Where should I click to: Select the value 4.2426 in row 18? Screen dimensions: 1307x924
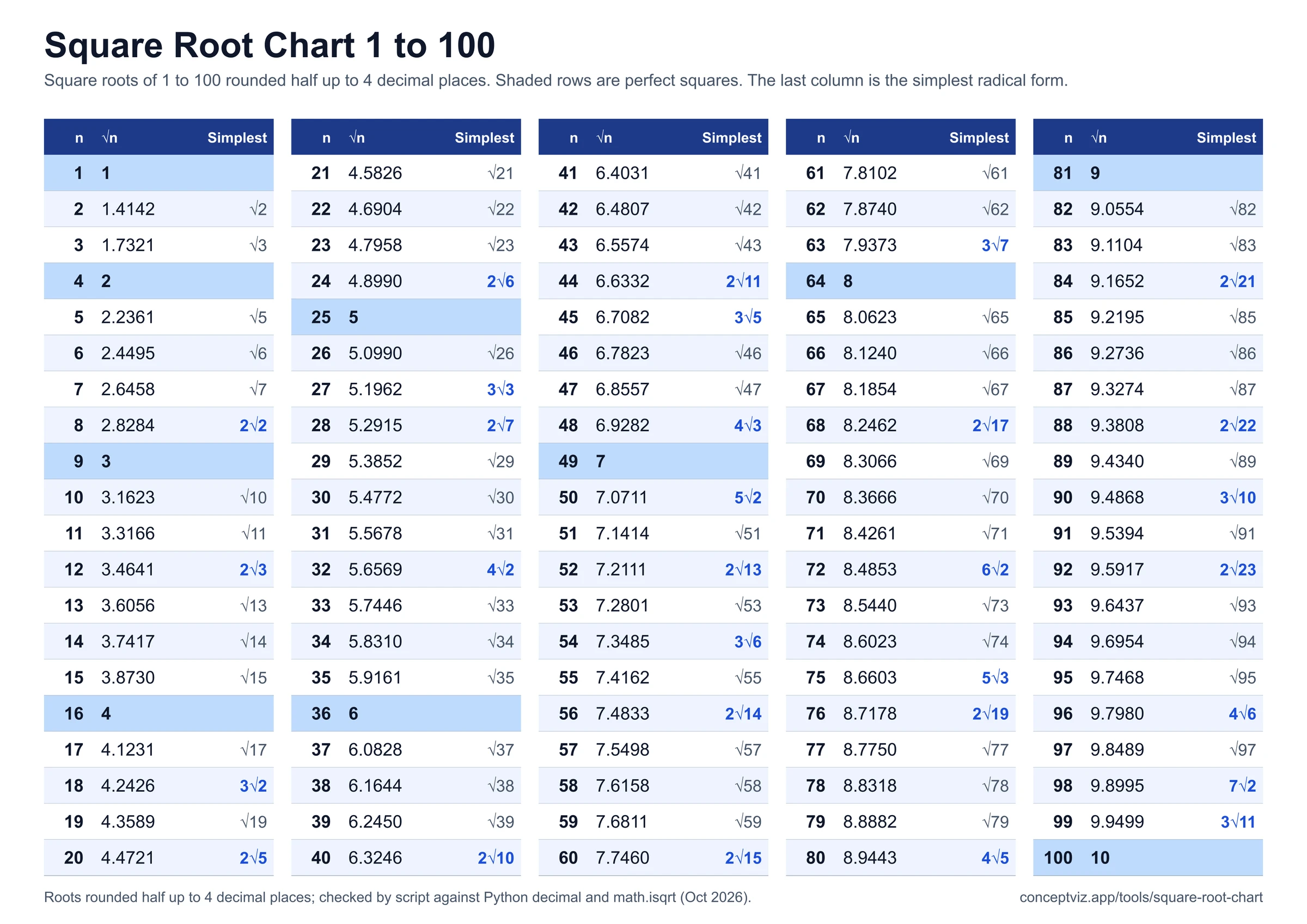[127, 786]
